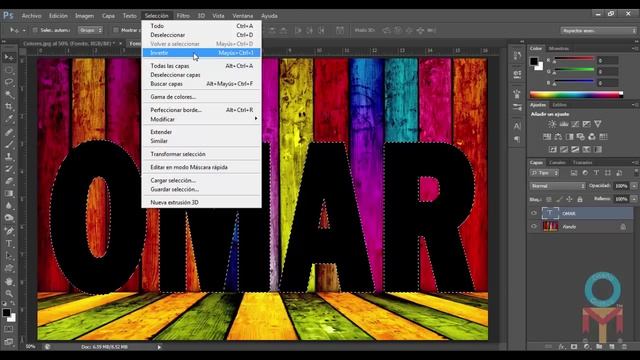This screenshot has width=640, height=360.
Task: Toggle Quick Mask mode in toolbox
Action: click(x=9, y=329)
